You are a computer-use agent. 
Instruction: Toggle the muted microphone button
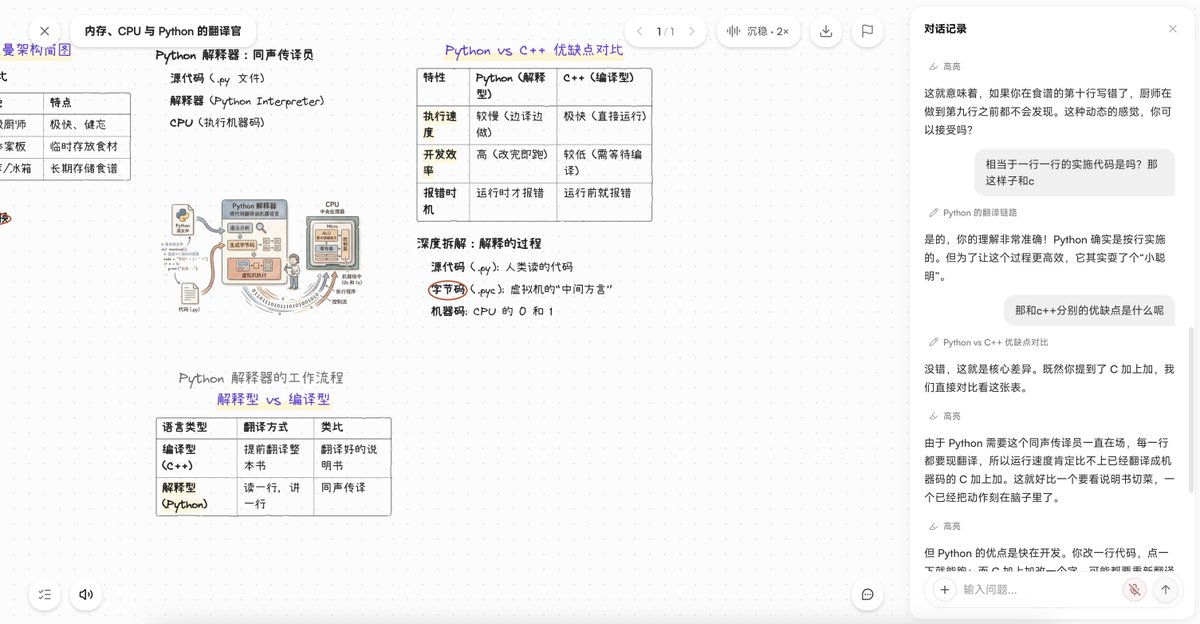point(1134,590)
